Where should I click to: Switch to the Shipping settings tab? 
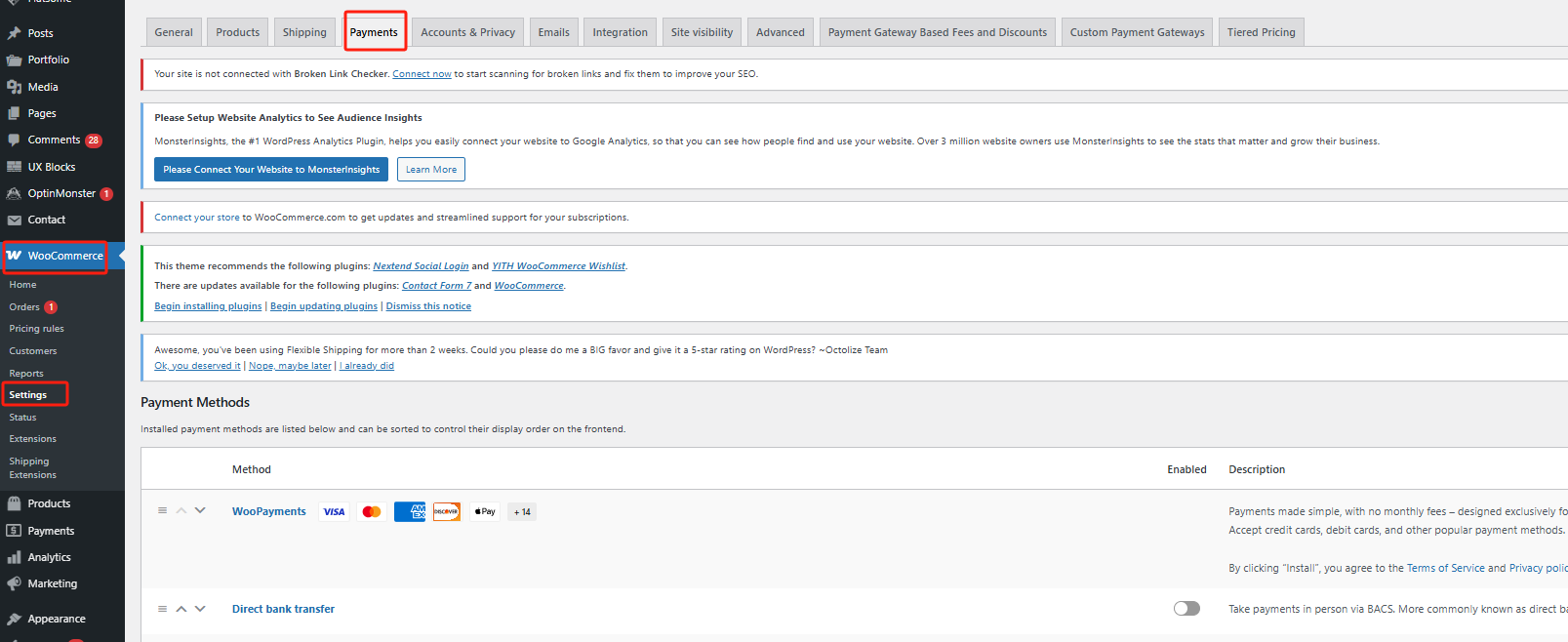304,32
